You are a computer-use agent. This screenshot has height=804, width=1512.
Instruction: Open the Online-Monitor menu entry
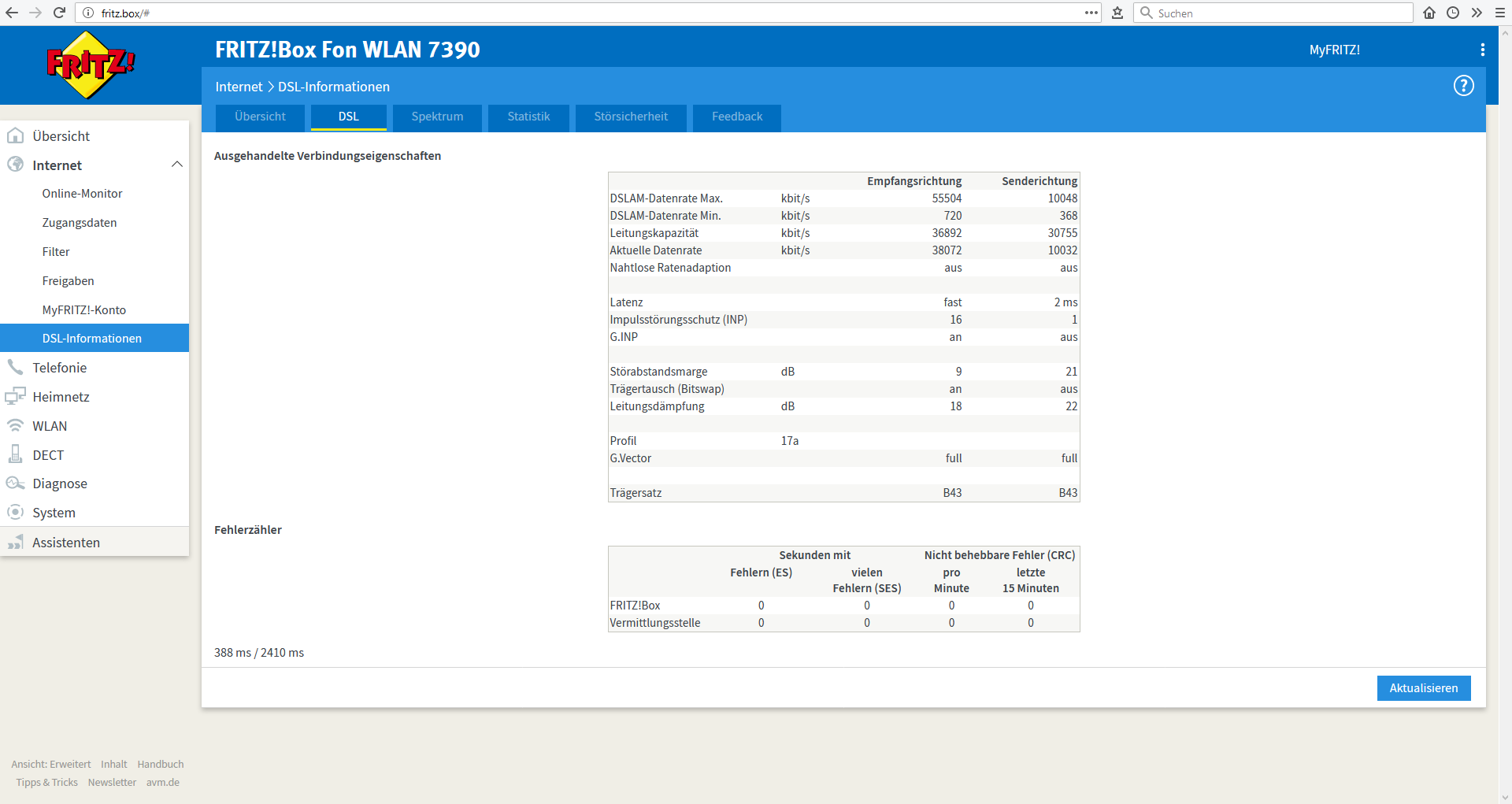click(82, 194)
